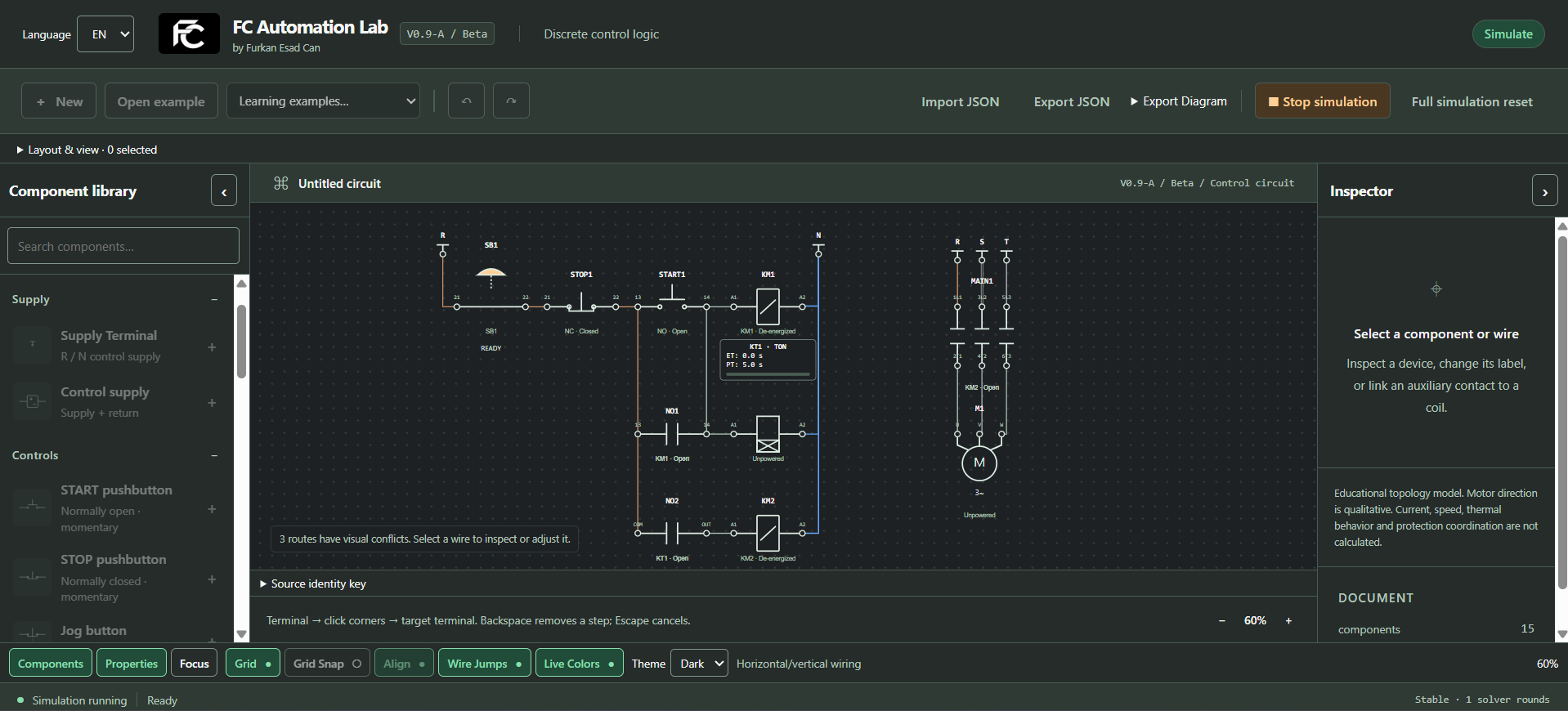Viewport: 1568px width, 711px height.
Task: Add START pushbutton with plus icon
Action: click(212, 508)
